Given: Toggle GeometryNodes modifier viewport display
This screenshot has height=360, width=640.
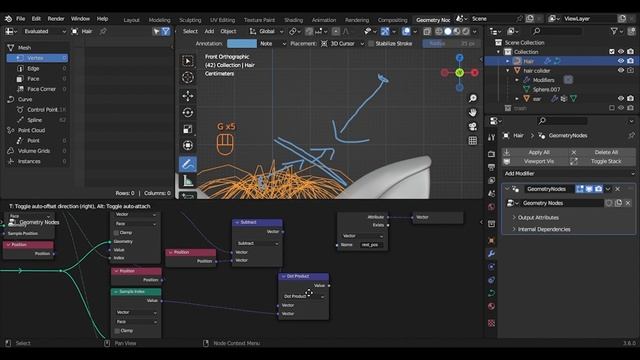Looking at the screenshot, I should 589,189.
